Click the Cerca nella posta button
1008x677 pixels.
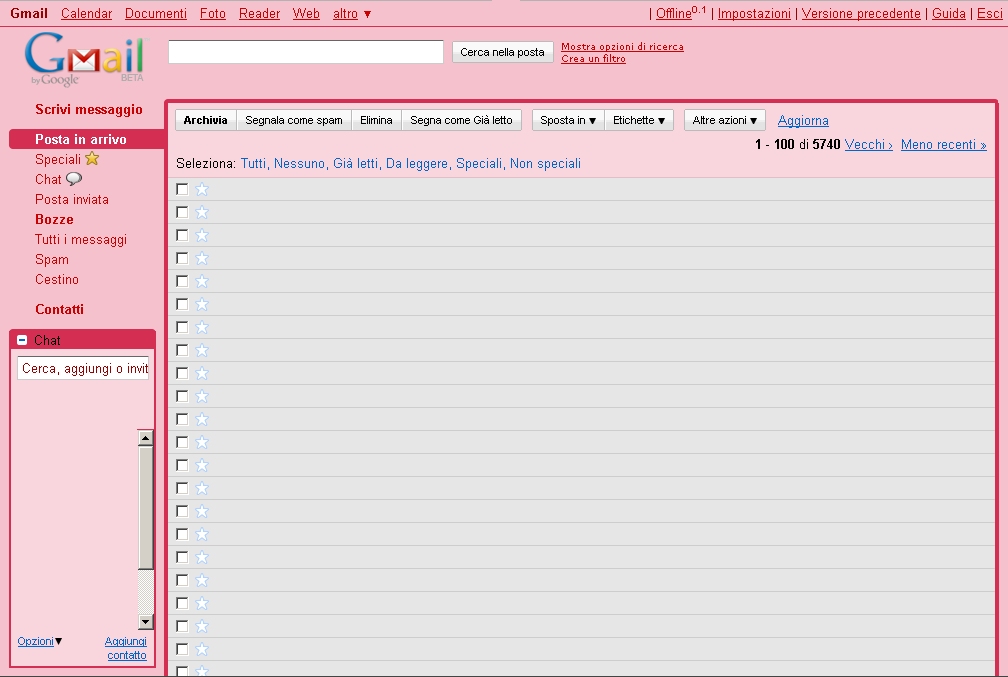[x=502, y=52]
